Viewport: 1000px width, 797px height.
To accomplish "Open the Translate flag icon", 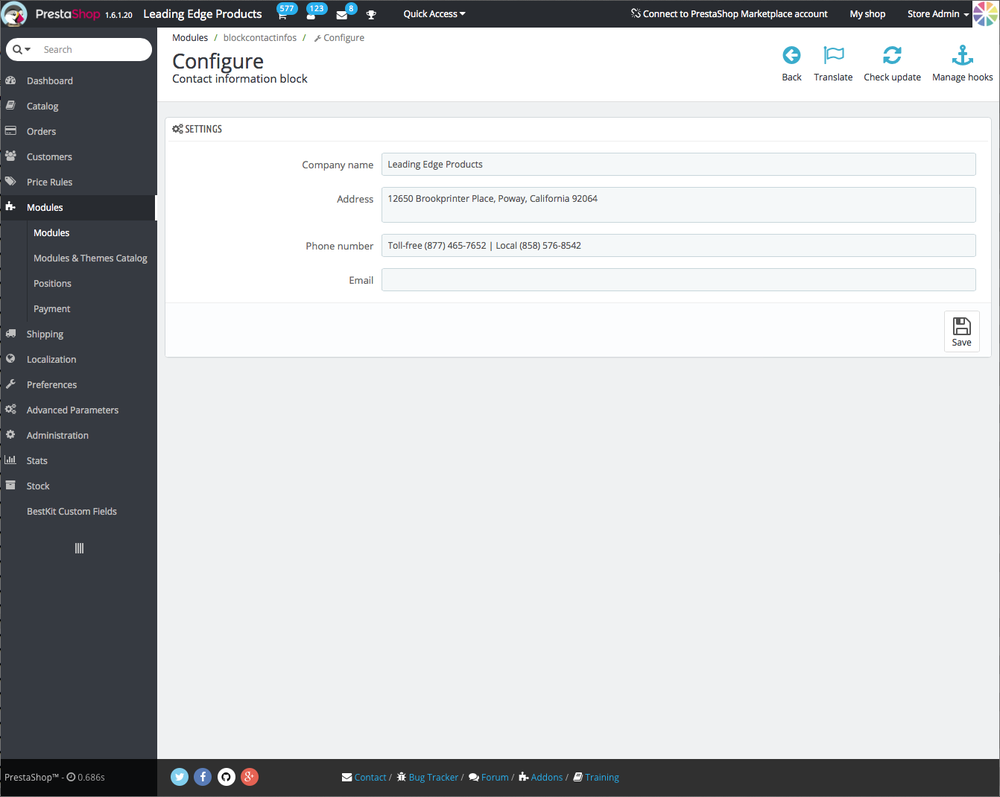I will point(833,63).
